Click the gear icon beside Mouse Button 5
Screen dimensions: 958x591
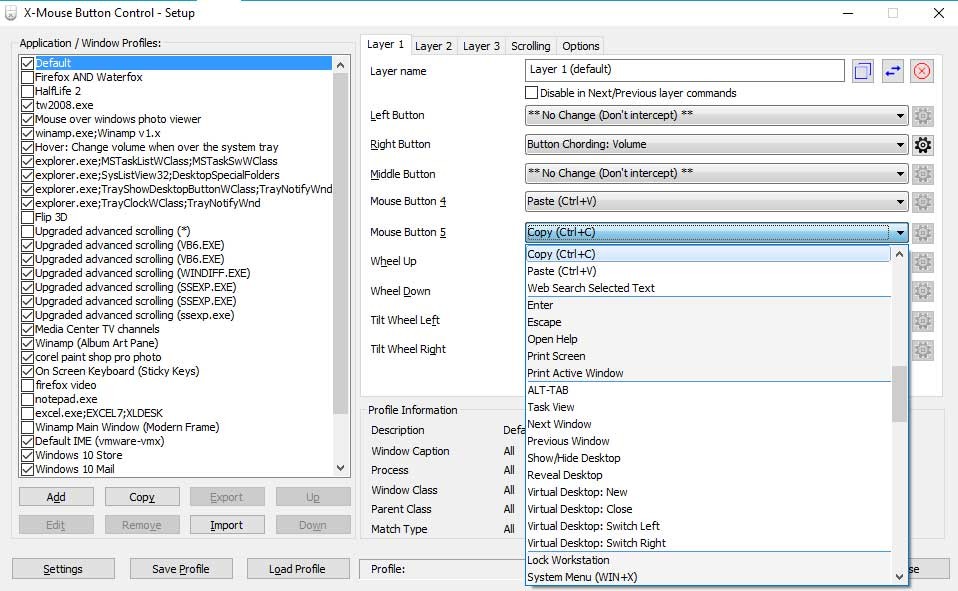[923, 233]
